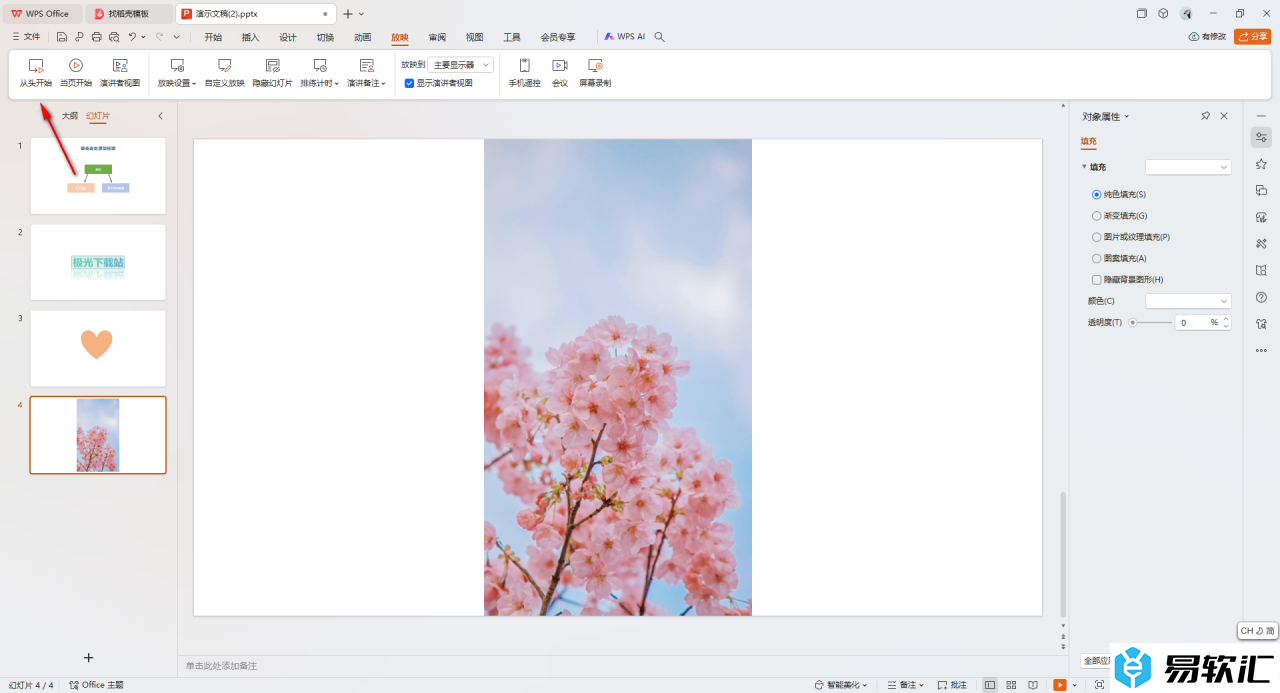The width and height of the screenshot is (1280, 693).
Task: Pin the object properties panel
Action: pos(1205,116)
